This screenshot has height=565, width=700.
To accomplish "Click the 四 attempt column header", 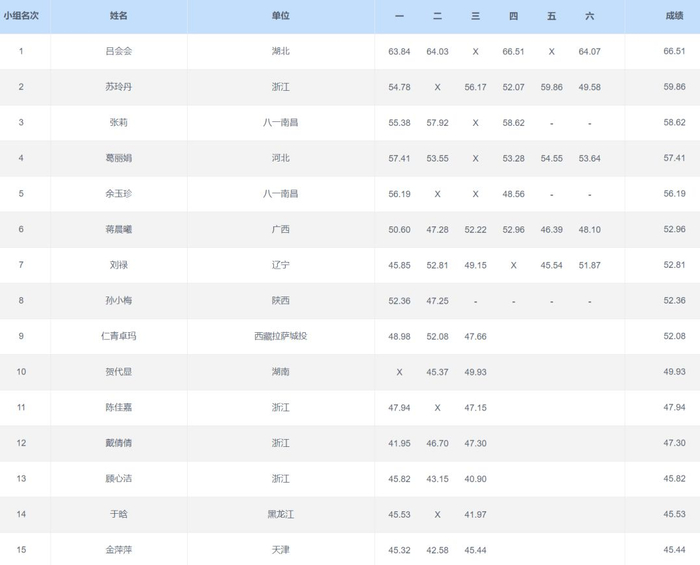I will (x=513, y=16).
